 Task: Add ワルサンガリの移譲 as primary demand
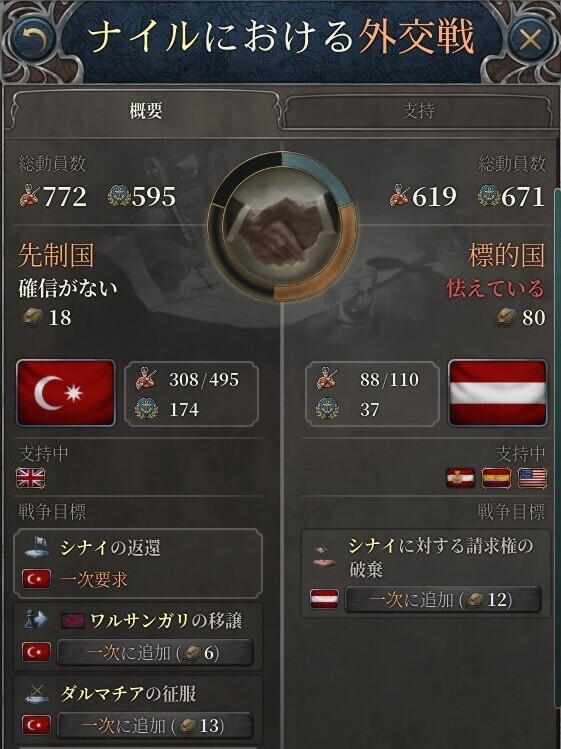click(x=155, y=653)
